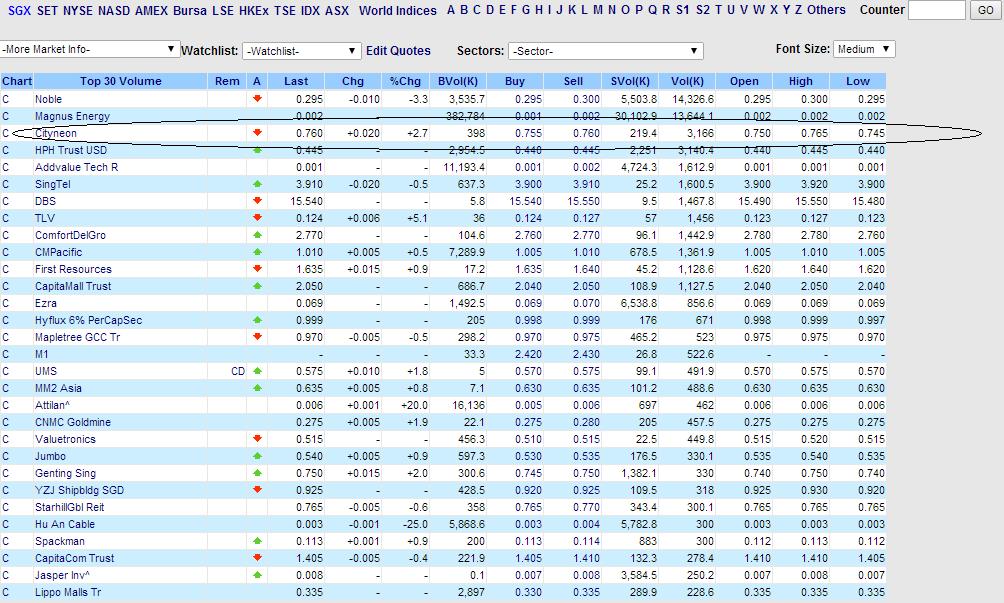The width and height of the screenshot is (1004, 603).
Task: Open the M1 stock link
Action: point(42,354)
